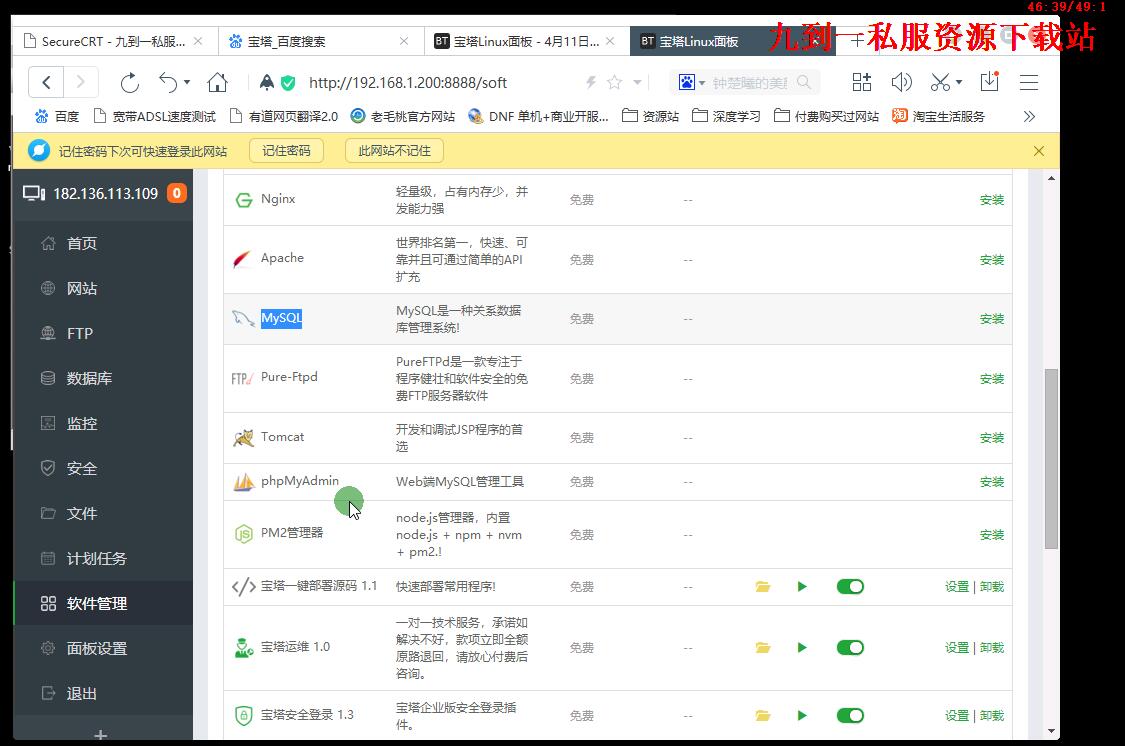Disable 宝塔安全登录 1.3 toggle
The height and width of the screenshot is (746, 1125).
click(850, 715)
